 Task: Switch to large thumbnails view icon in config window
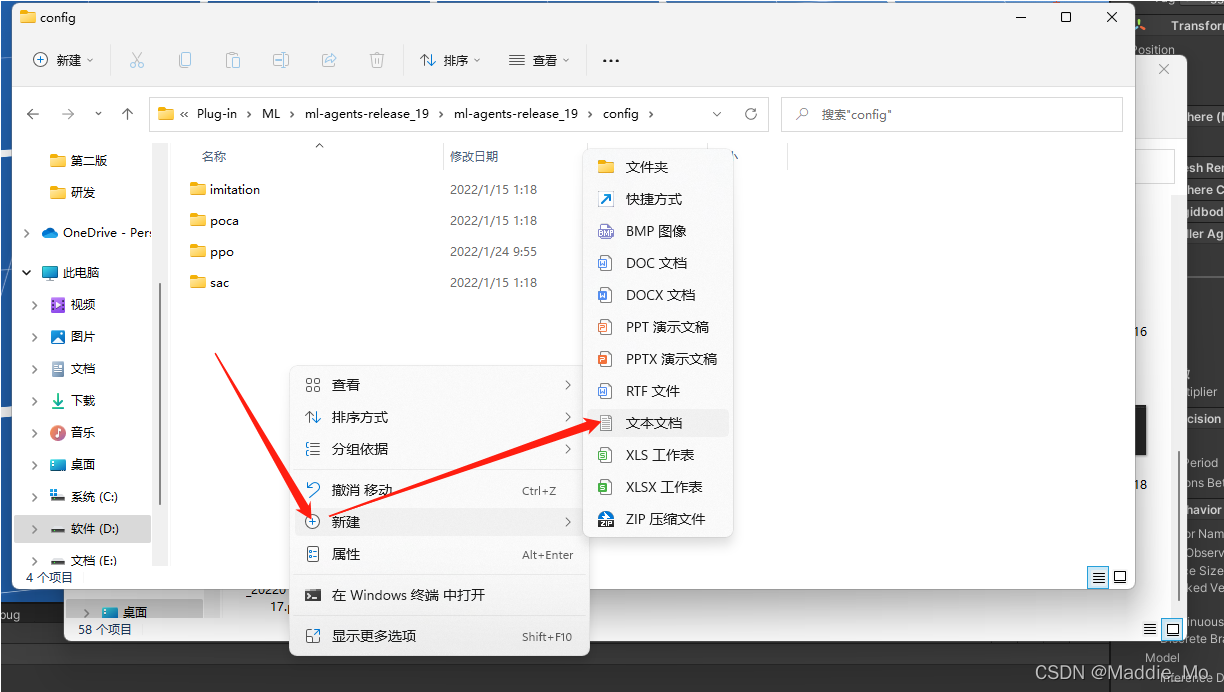point(1120,577)
